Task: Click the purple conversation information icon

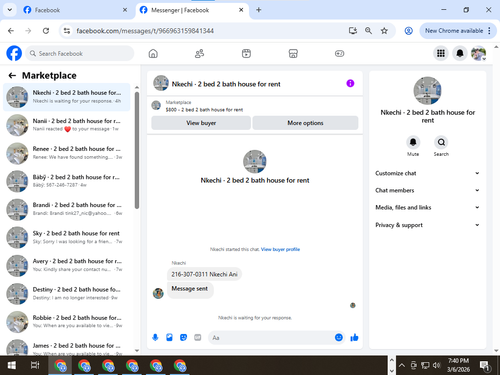Action: tap(350, 83)
